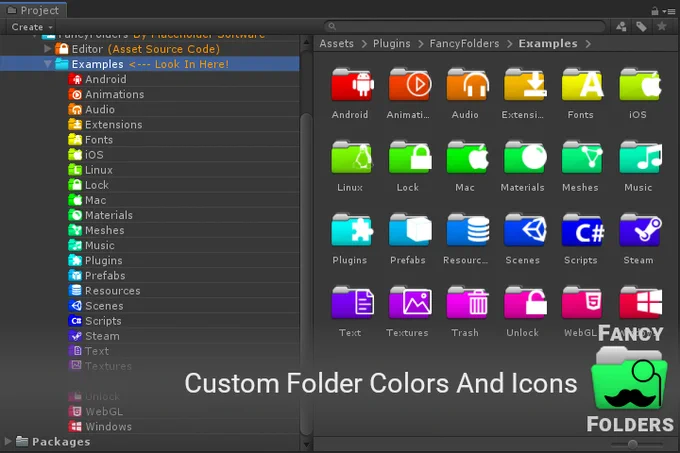Screen dimensions: 680x453
Task: Select the Unlock folder icon in grid
Action: click(x=525, y=303)
